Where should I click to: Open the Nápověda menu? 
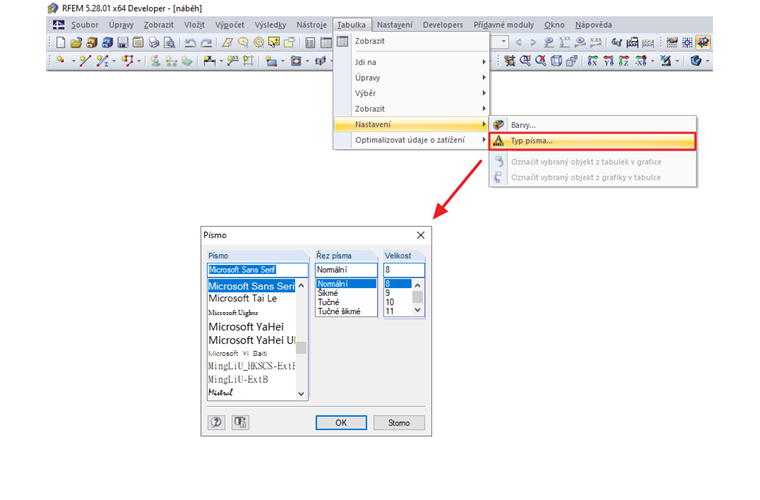pos(593,25)
